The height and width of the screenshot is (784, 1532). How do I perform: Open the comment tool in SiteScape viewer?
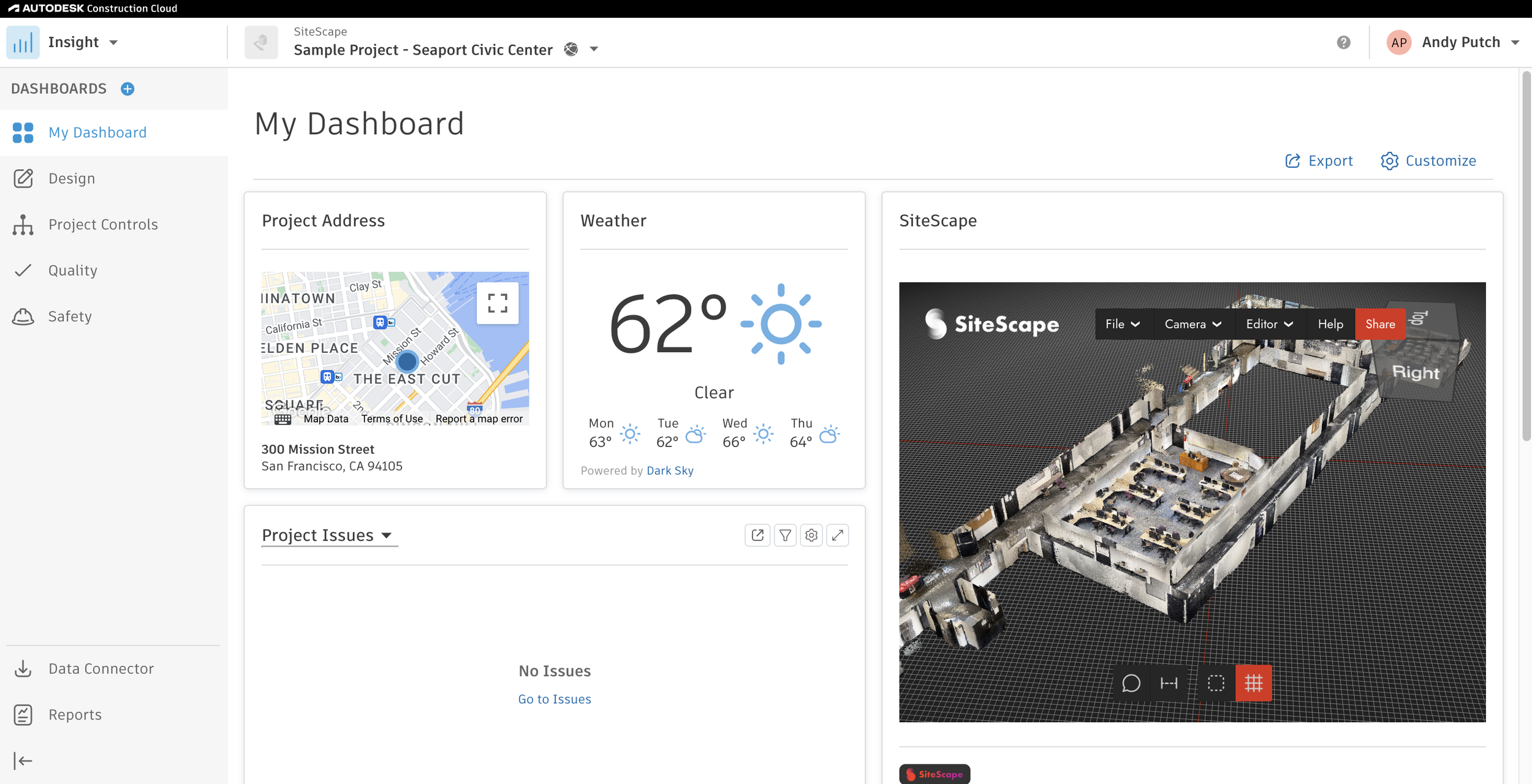(1131, 683)
